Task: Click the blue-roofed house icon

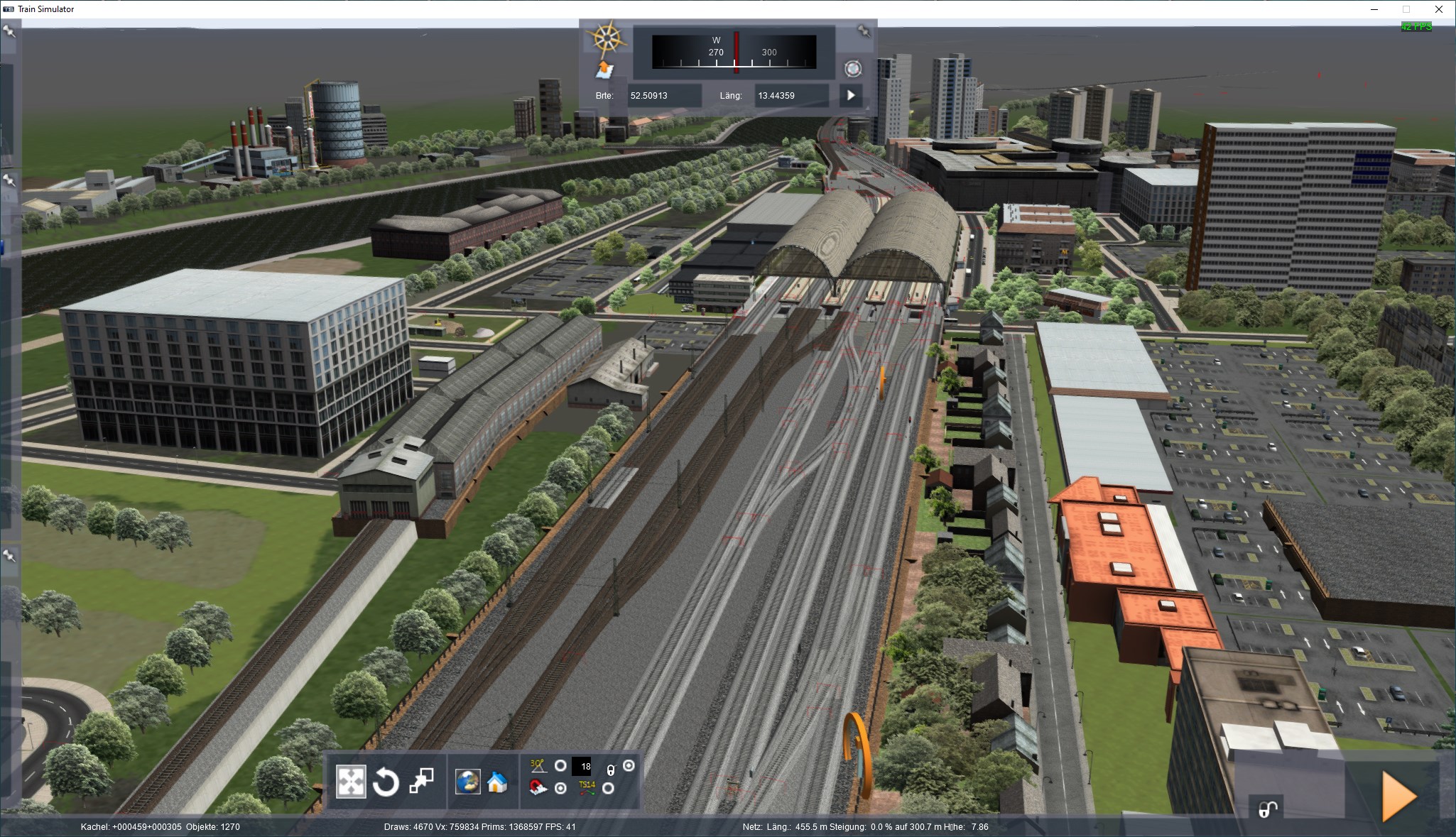Action: pos(497,782)
